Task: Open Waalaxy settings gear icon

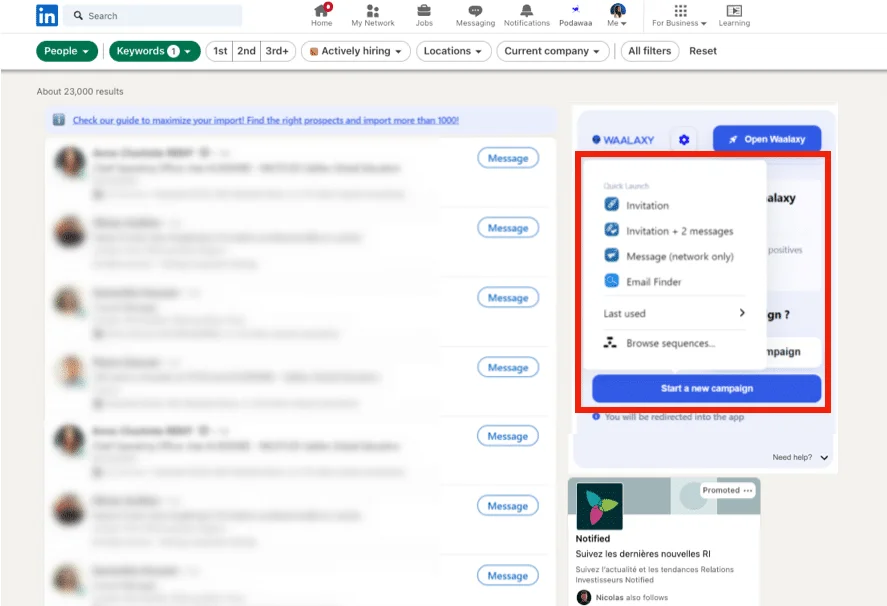Action: click(684, 139)
